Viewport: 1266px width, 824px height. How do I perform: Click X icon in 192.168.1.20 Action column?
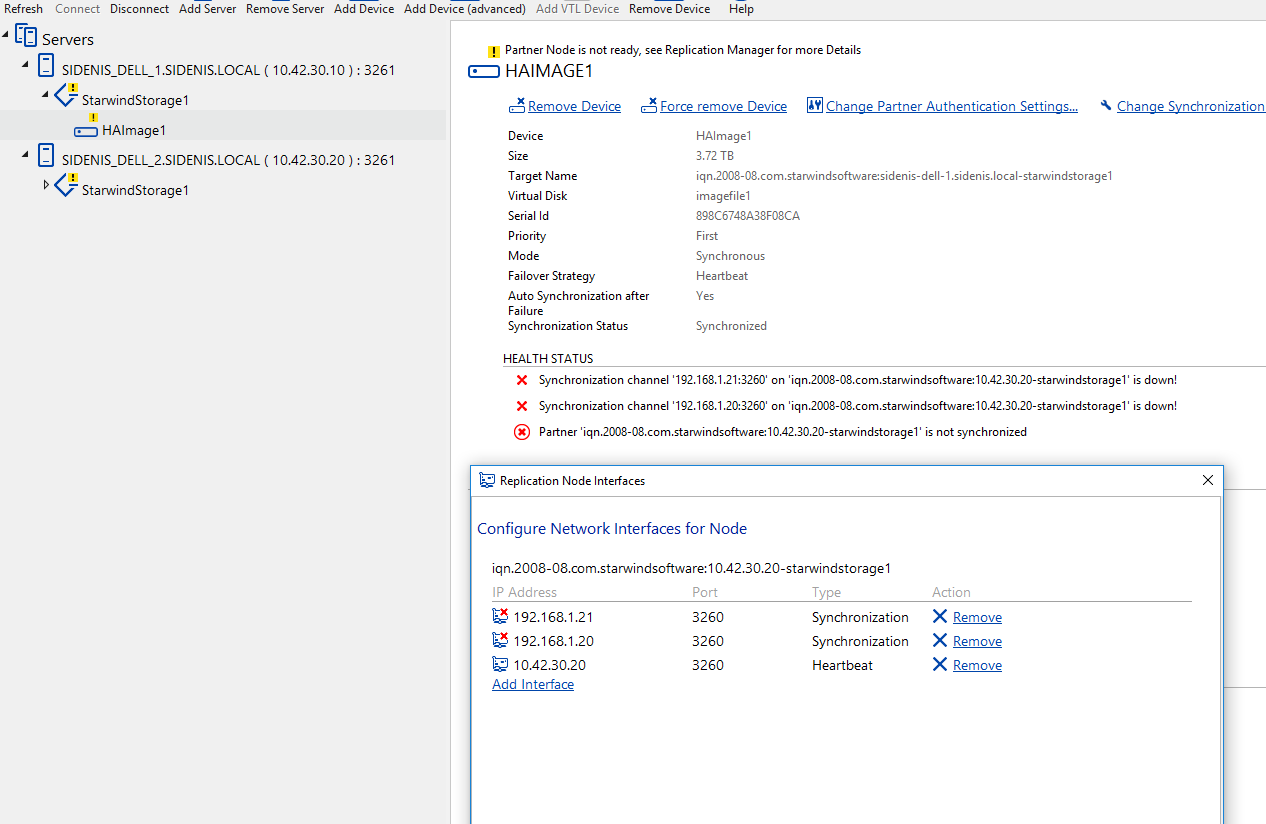coord(940,640)
